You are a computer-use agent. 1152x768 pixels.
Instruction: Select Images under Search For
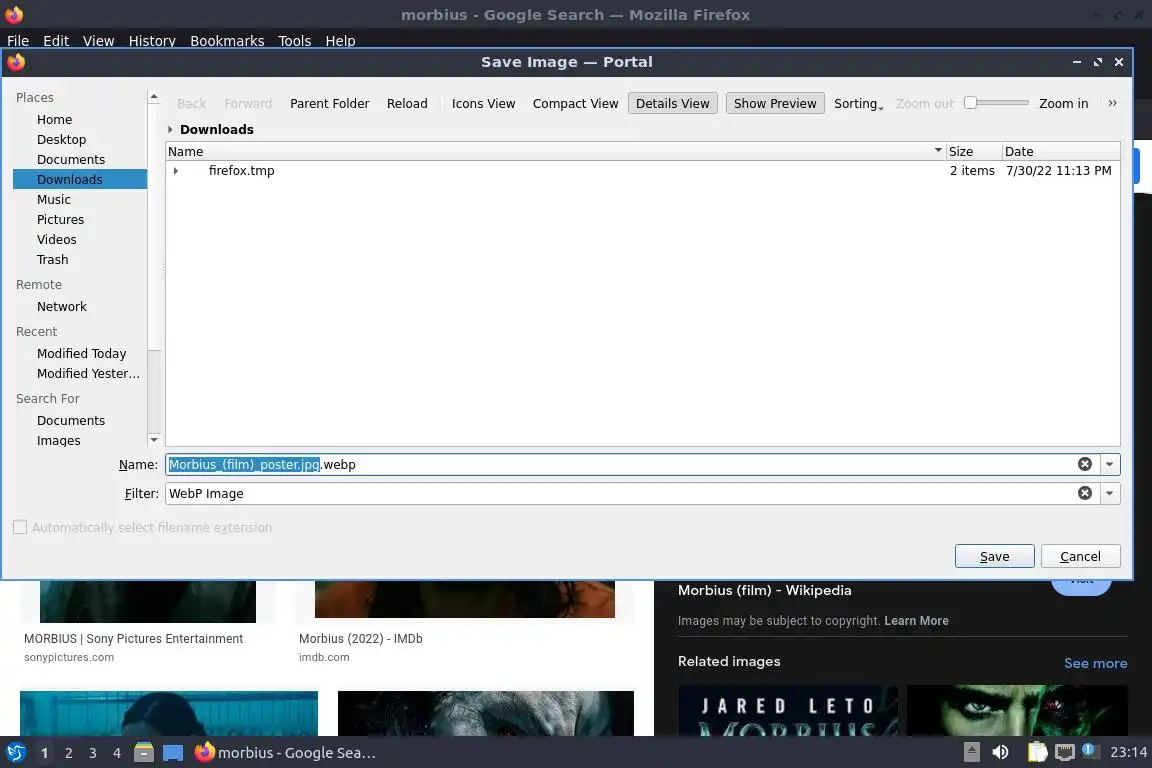[80, 440]
